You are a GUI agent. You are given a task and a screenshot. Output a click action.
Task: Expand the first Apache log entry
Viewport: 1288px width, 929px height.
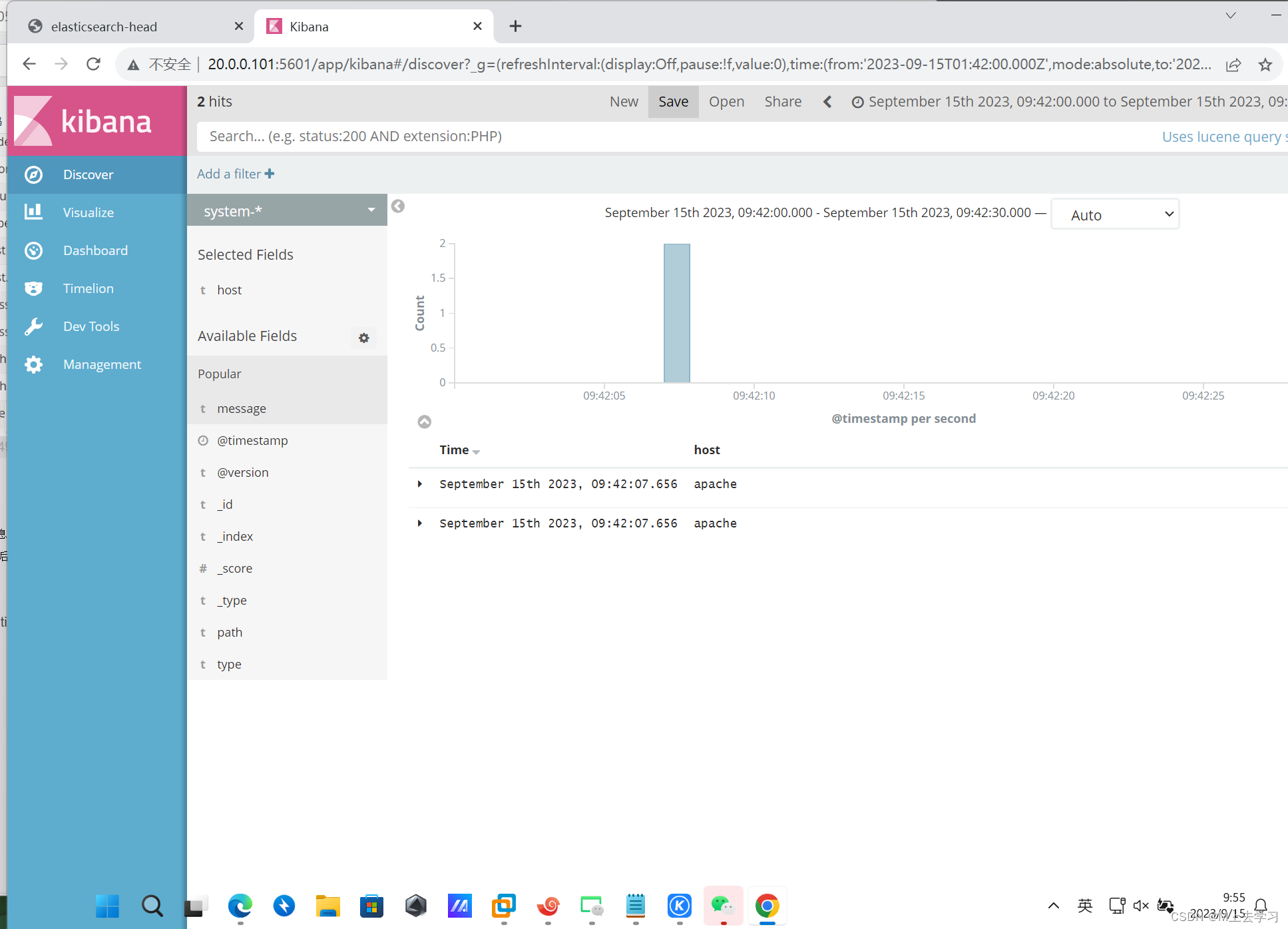[419, 484]
